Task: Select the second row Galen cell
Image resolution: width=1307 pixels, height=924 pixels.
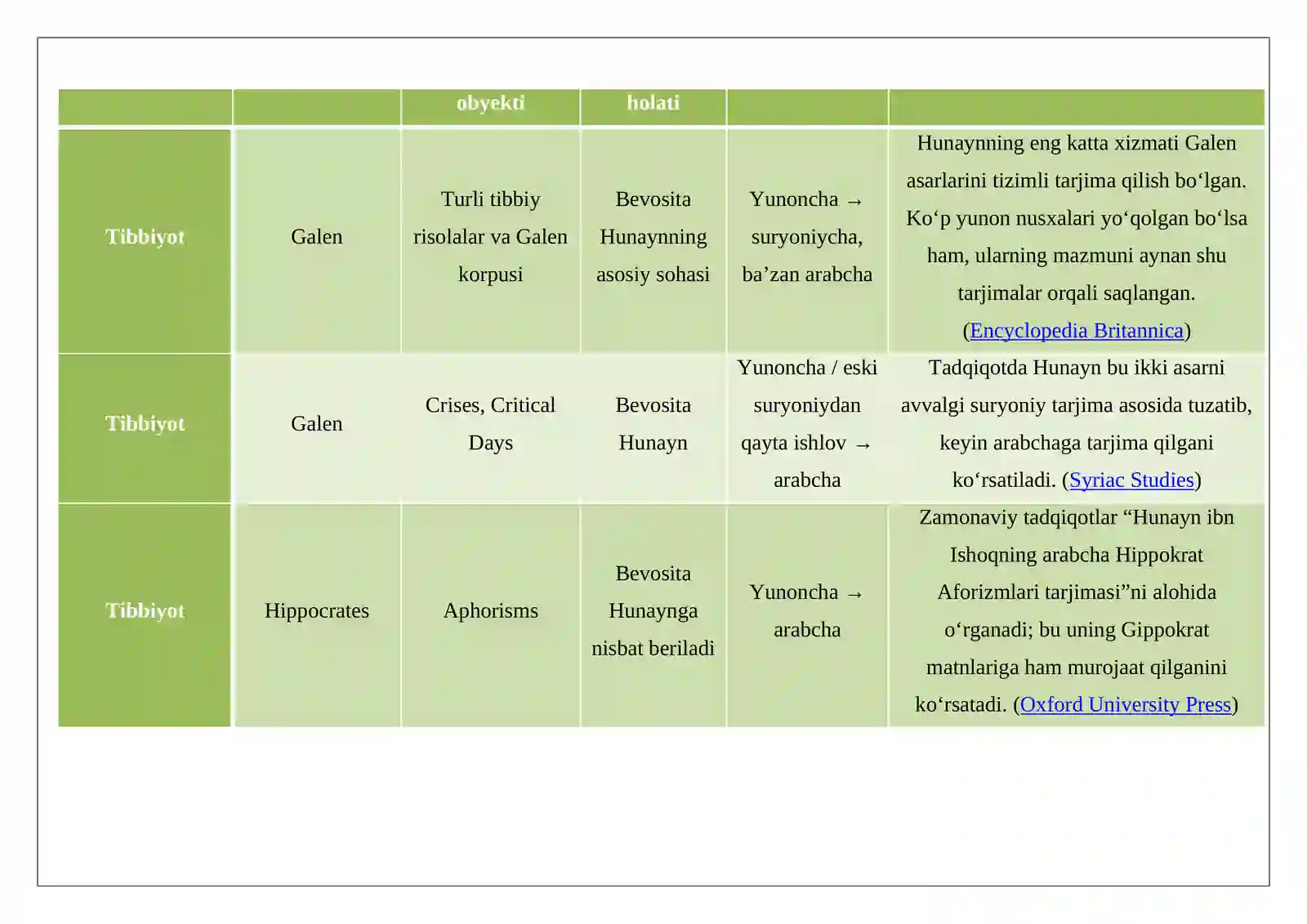Action: 317,428
